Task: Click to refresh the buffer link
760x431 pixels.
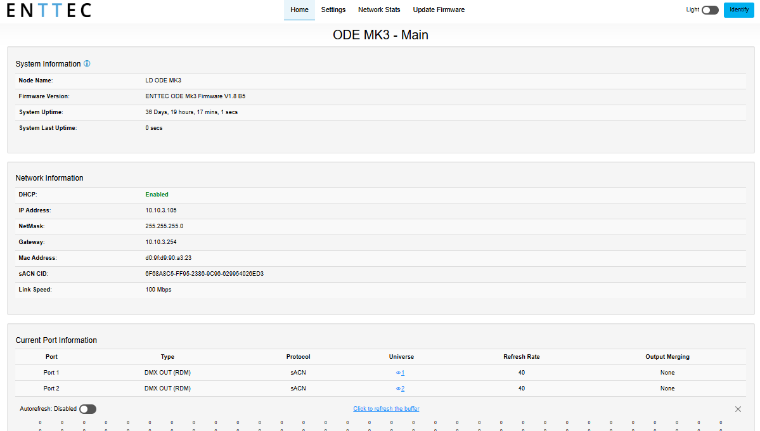Action: tap(386, 409)
